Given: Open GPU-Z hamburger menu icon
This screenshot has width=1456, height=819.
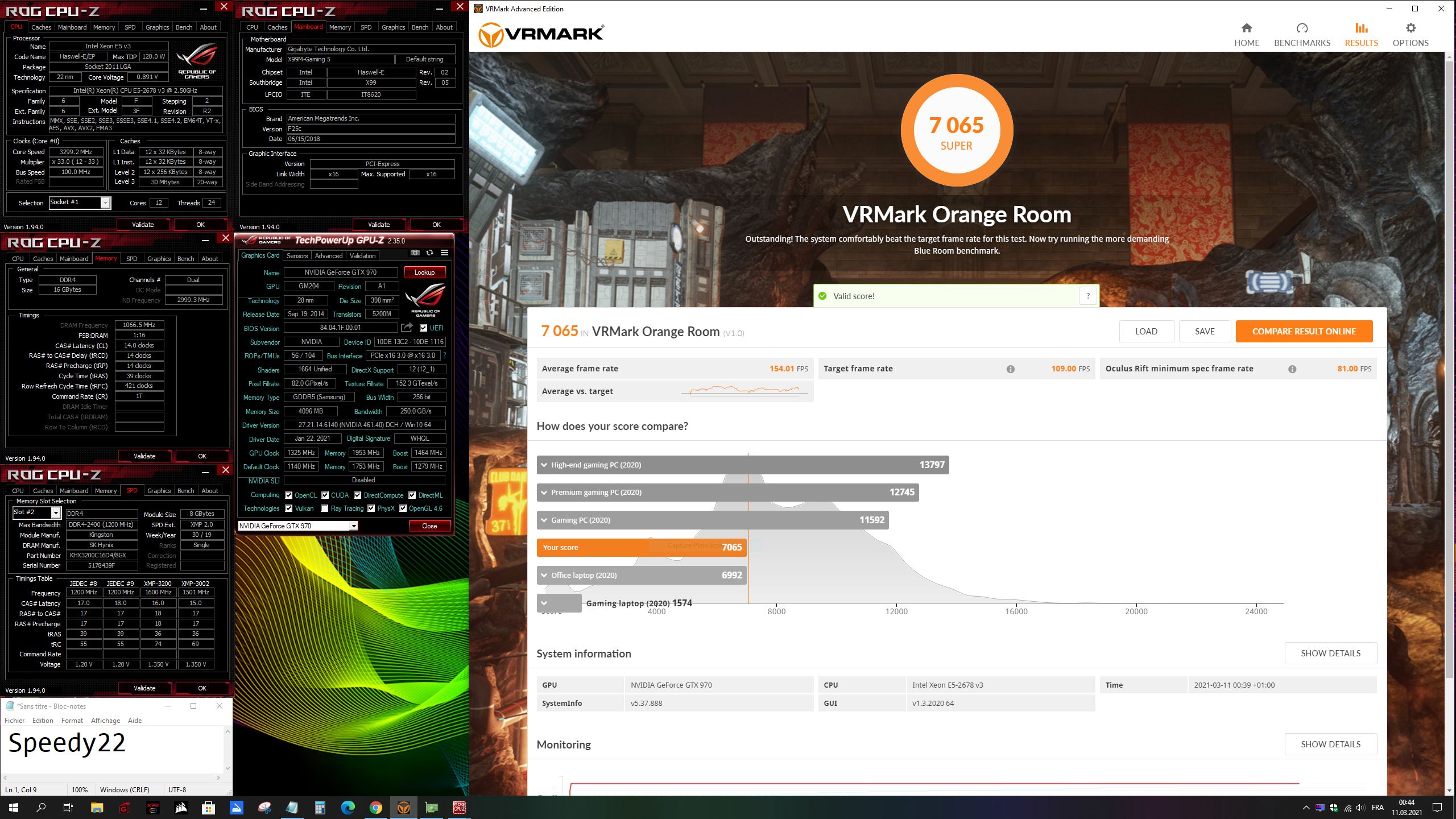Looking at the screenshot, I should [444, 253].
